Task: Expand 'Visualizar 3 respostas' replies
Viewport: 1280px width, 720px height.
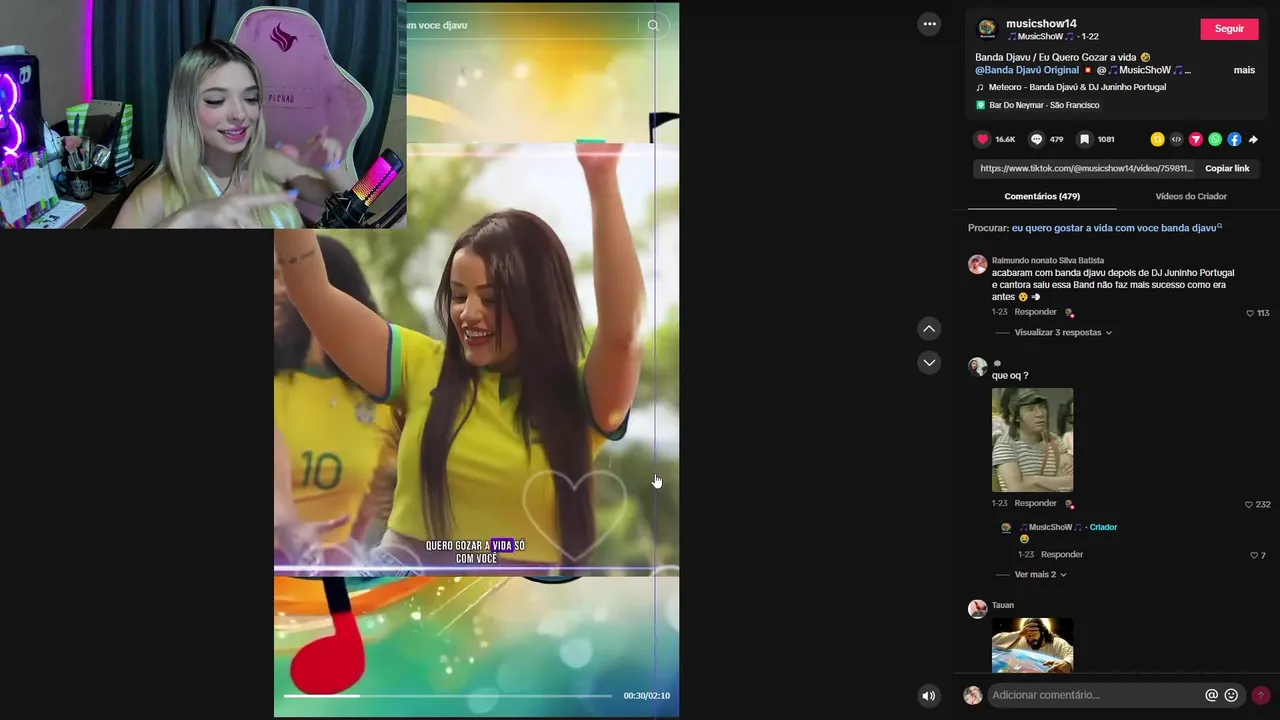Action: click(1063, 332)
